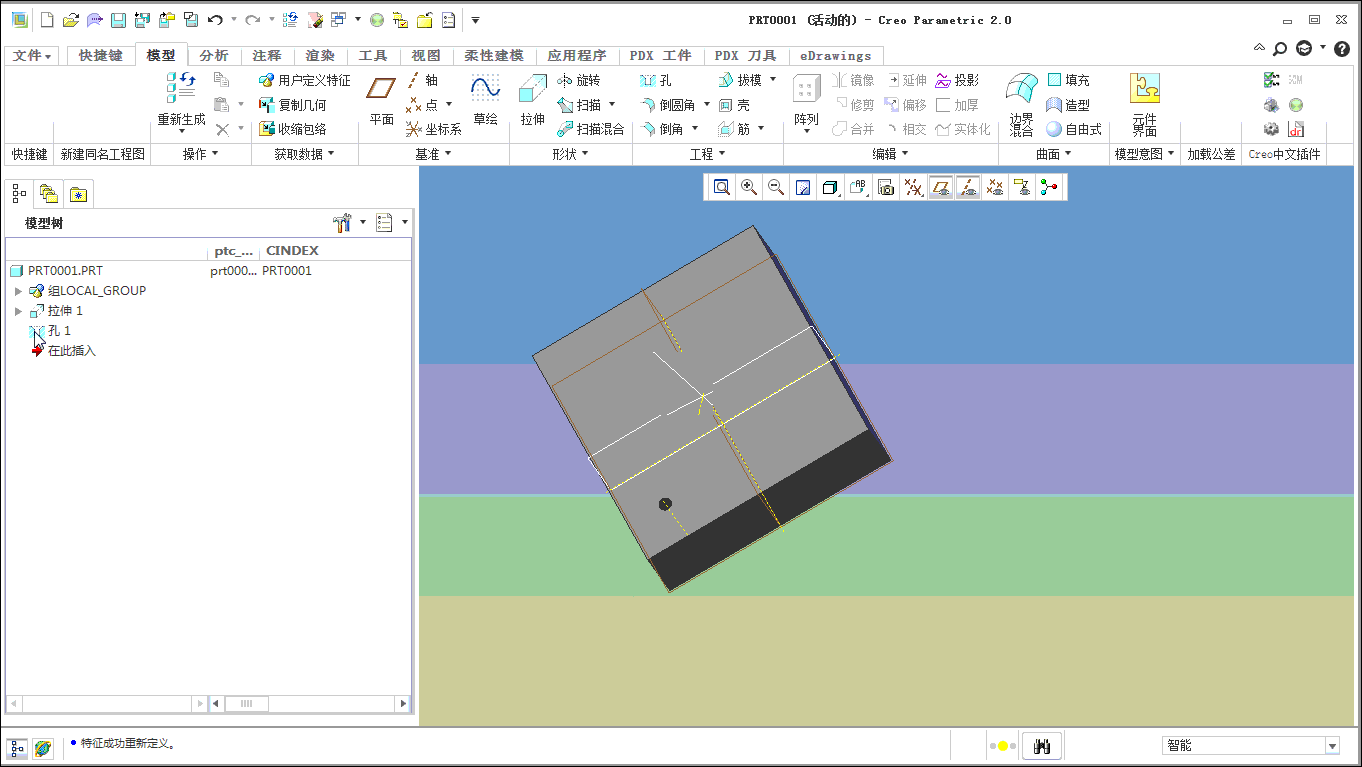Toggle model tree pane icon in status bar
The height and width of the screenshot is (767, 1362).
[17, 747]
